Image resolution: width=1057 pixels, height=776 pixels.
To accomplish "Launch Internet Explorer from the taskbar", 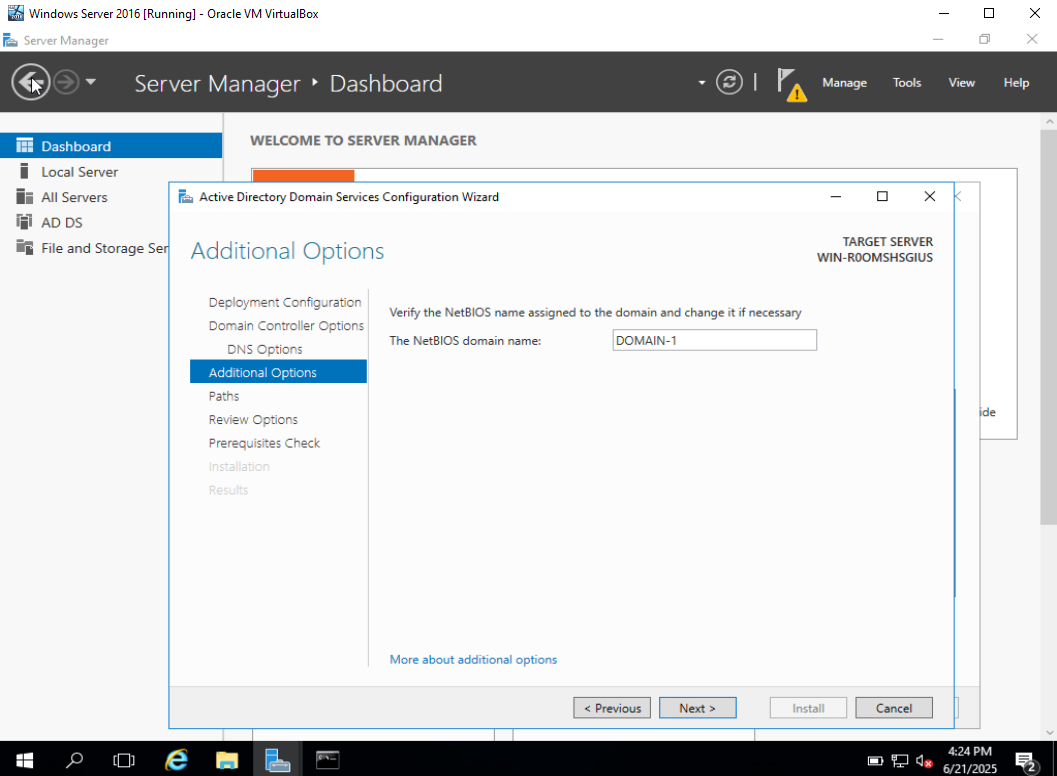I will coord(177,760).
